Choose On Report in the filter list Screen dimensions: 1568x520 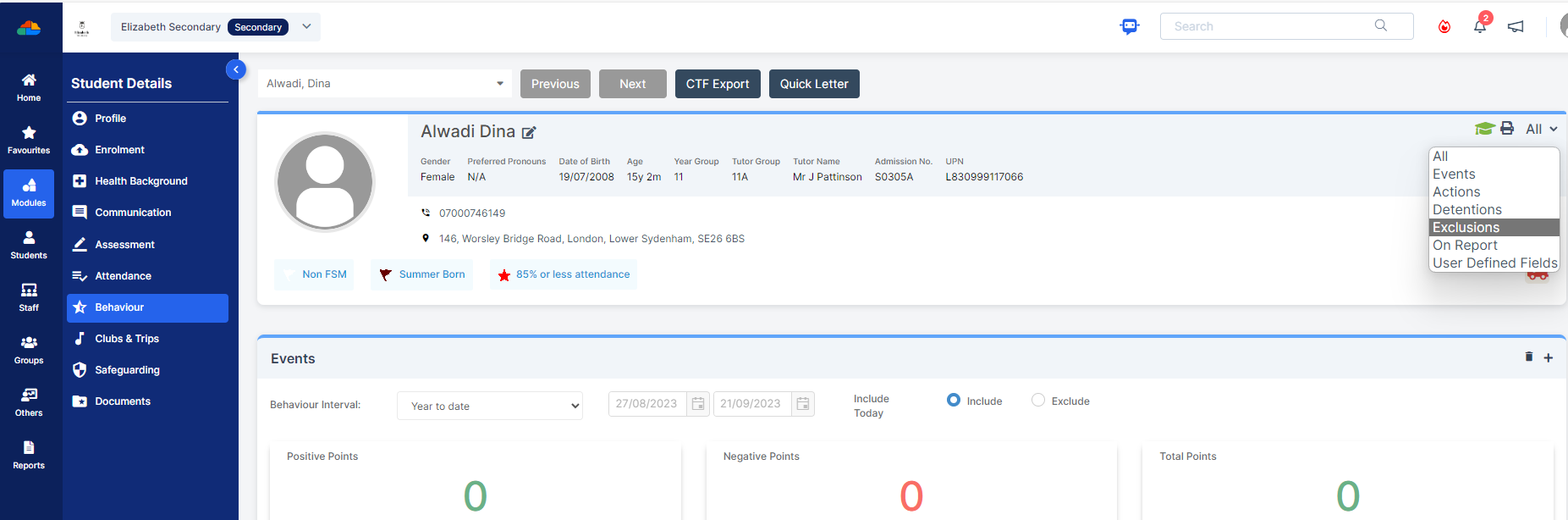1494,245
